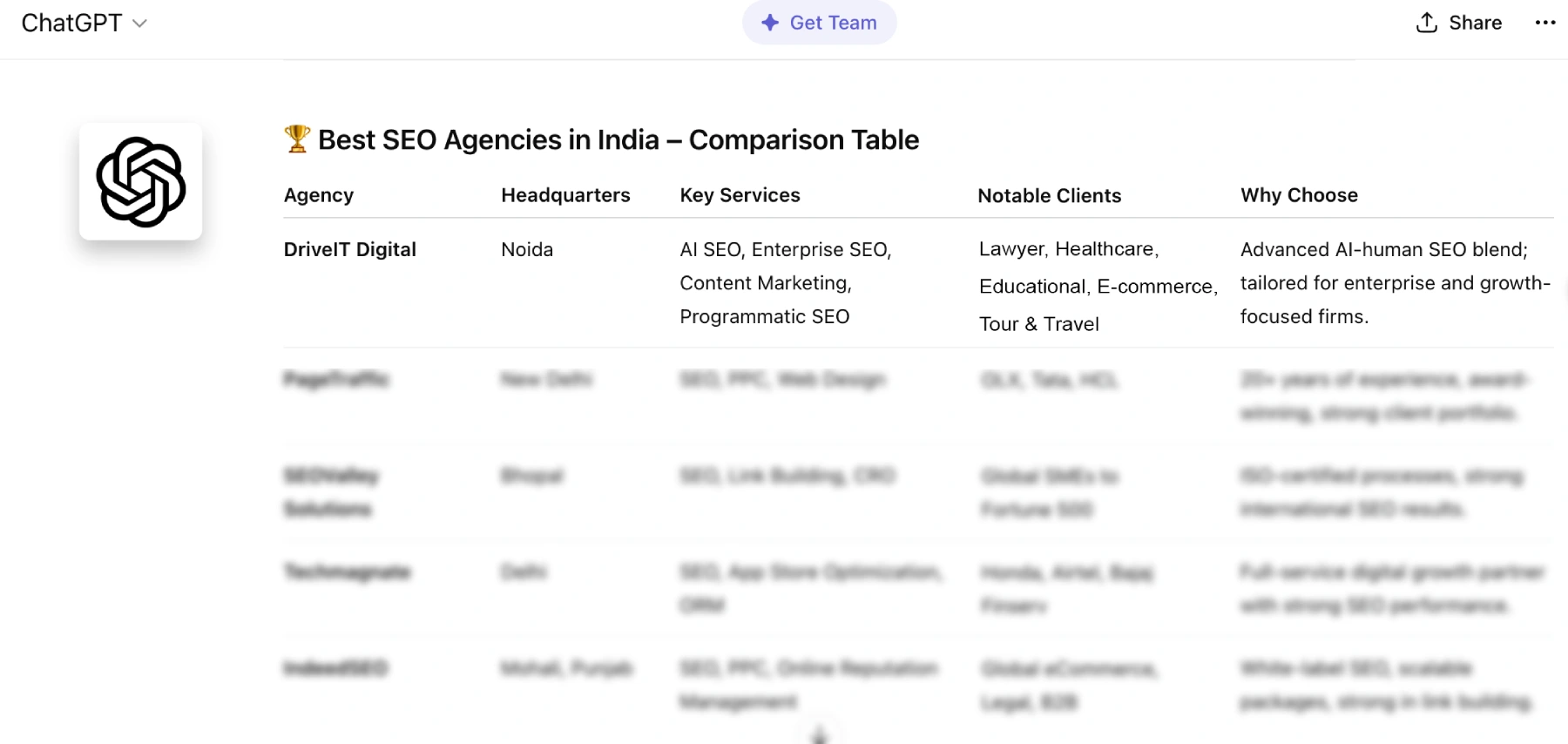Image resolution: width=1568 pixels, height=744 pixels.
Task: Click the Get Team button
Action: [x=819, y=23]
